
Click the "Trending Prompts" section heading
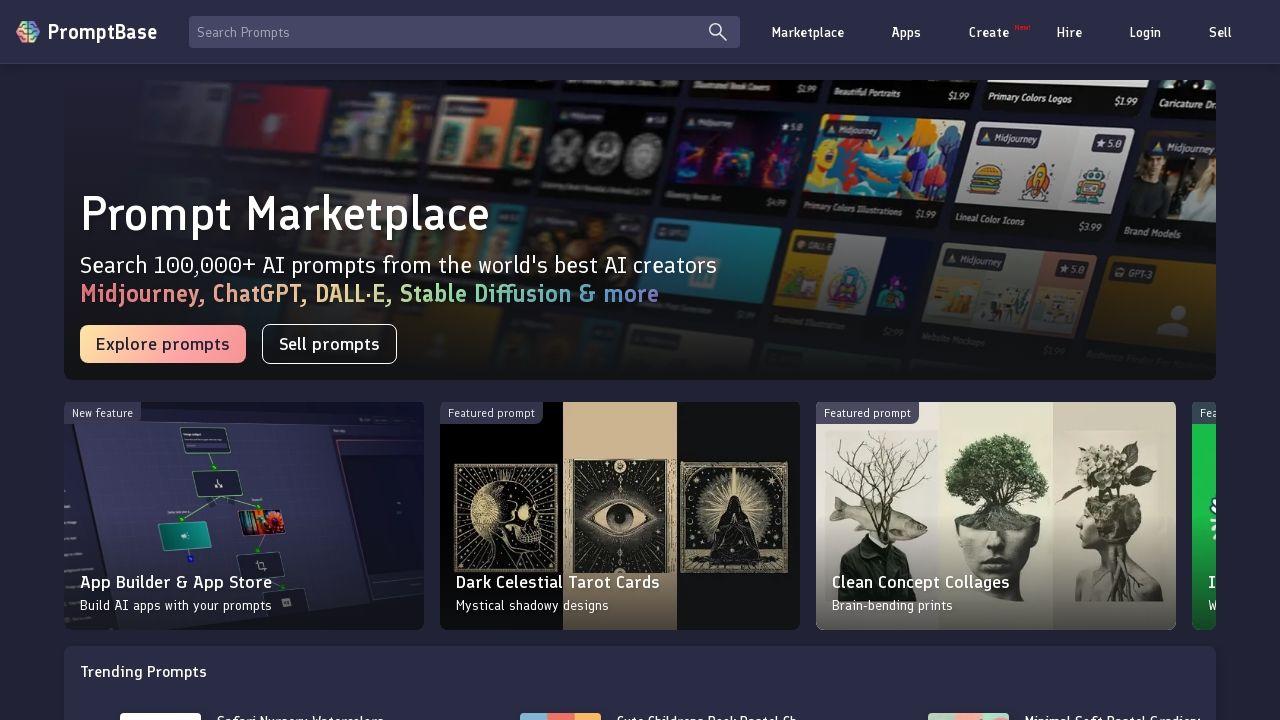143,672
